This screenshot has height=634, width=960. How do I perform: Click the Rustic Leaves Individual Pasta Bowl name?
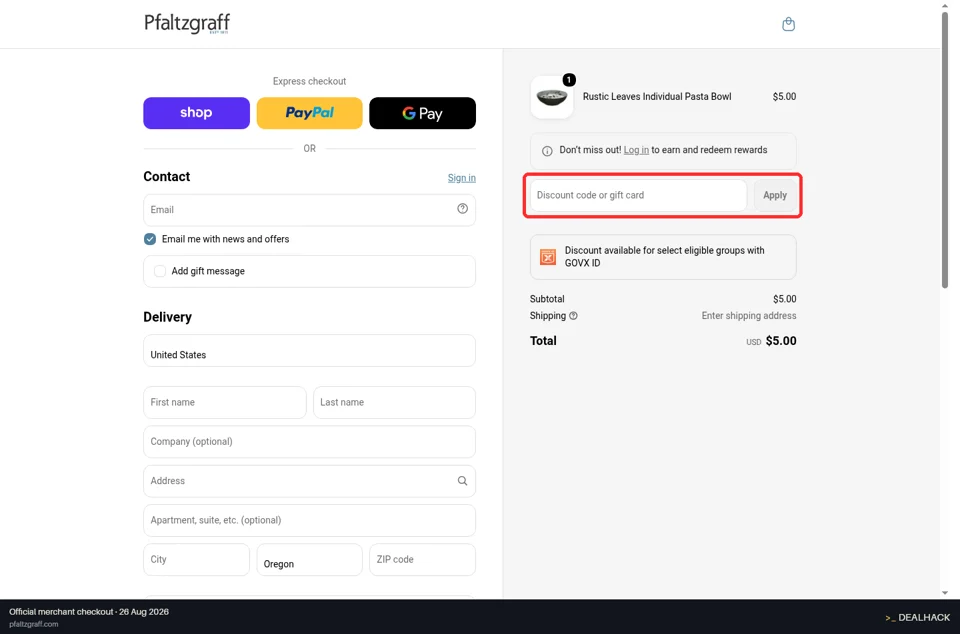(657, 97)
